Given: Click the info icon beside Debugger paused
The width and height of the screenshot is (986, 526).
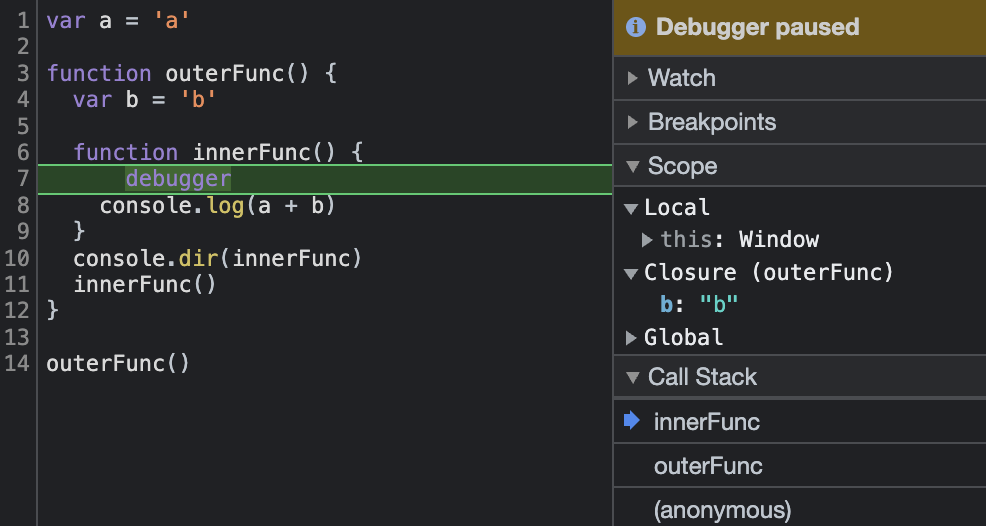Looking at the screenshot, I should click(636, 27).
